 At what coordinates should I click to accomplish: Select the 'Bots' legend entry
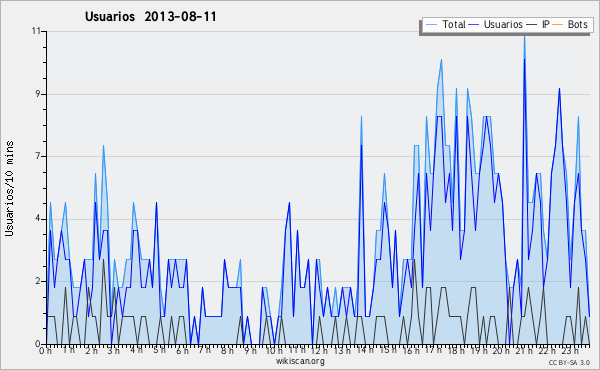(x=570, y=24)
